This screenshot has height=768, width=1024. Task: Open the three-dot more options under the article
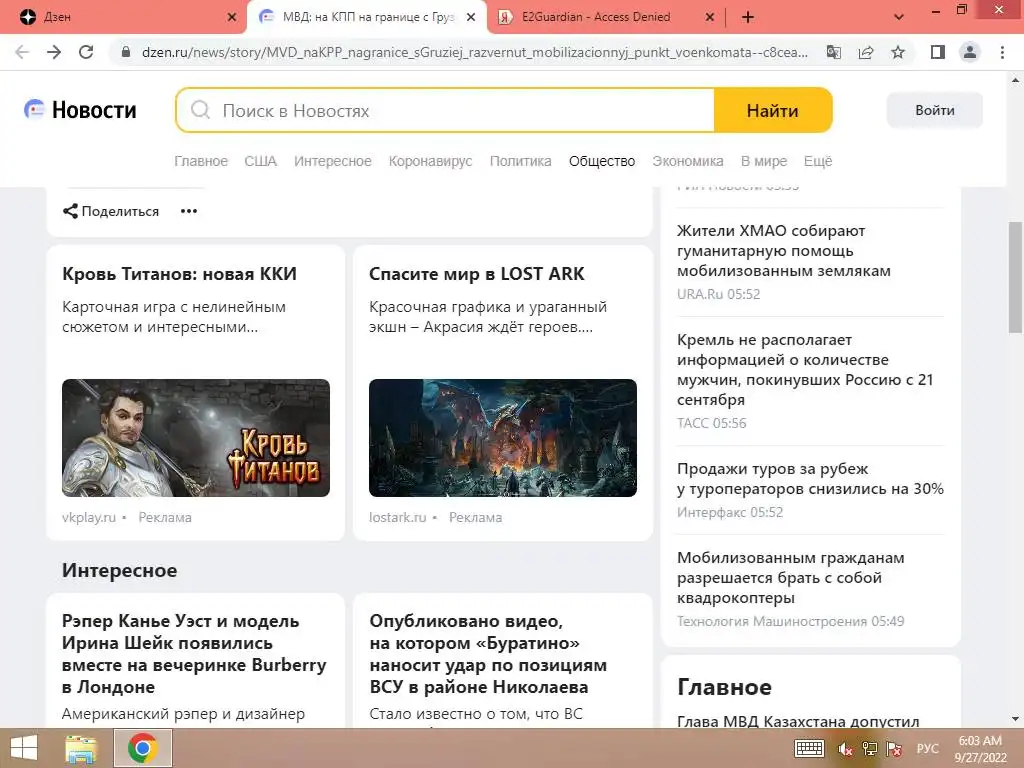pyautogui.click(x=189, y=211)
